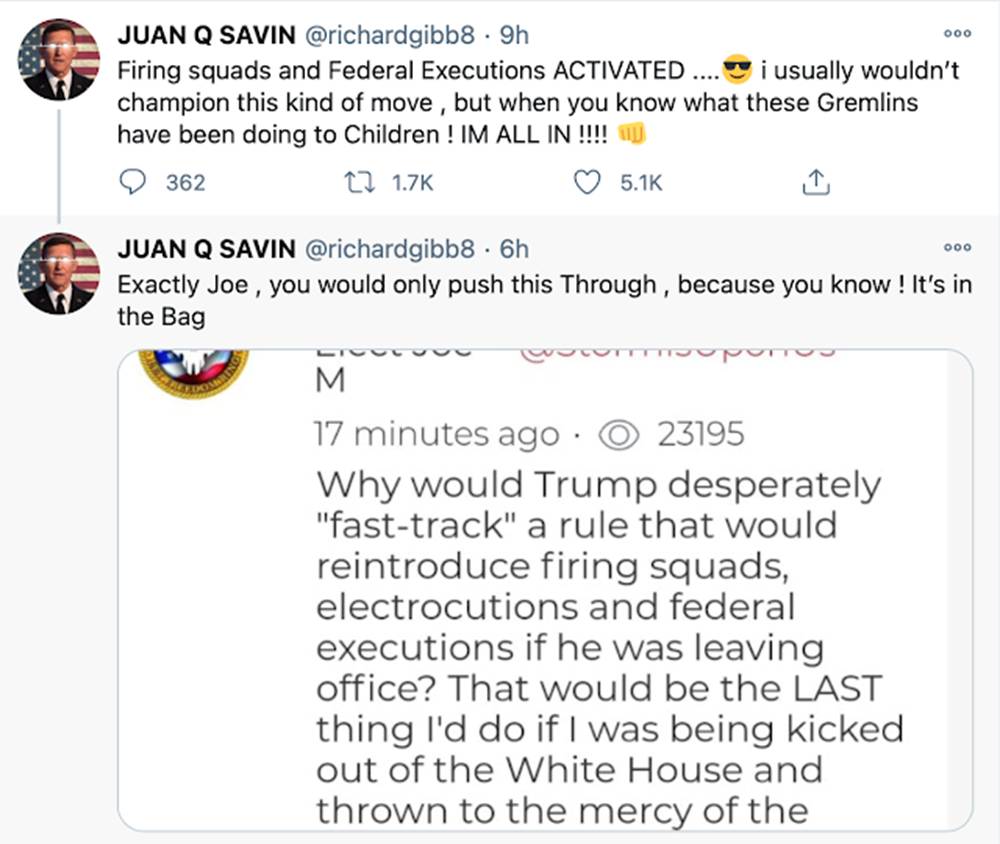Click the reply speech bubble icon
Image resolution: width=1000 pixels, height=844 pixels.
(133, 182)
